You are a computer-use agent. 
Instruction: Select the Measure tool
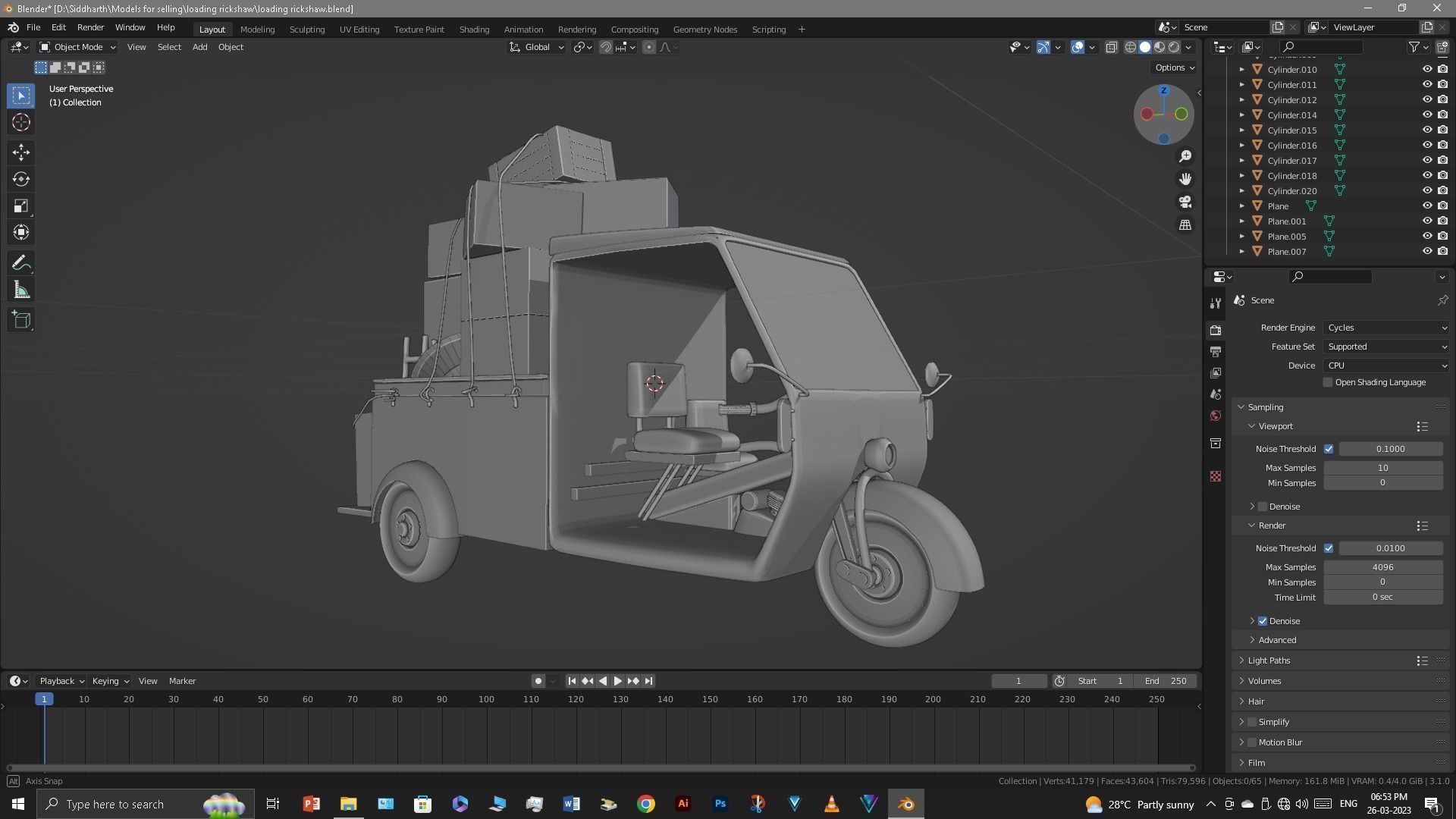21,290
